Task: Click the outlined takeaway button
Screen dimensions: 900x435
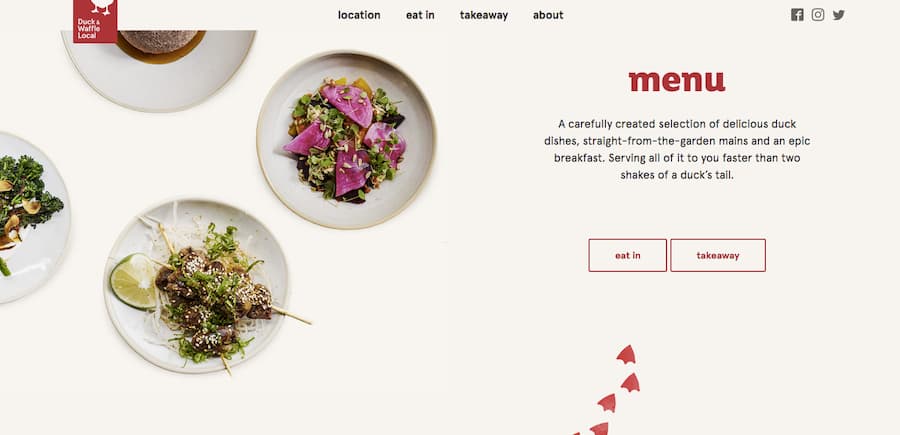Action: [x=717, y=255]
